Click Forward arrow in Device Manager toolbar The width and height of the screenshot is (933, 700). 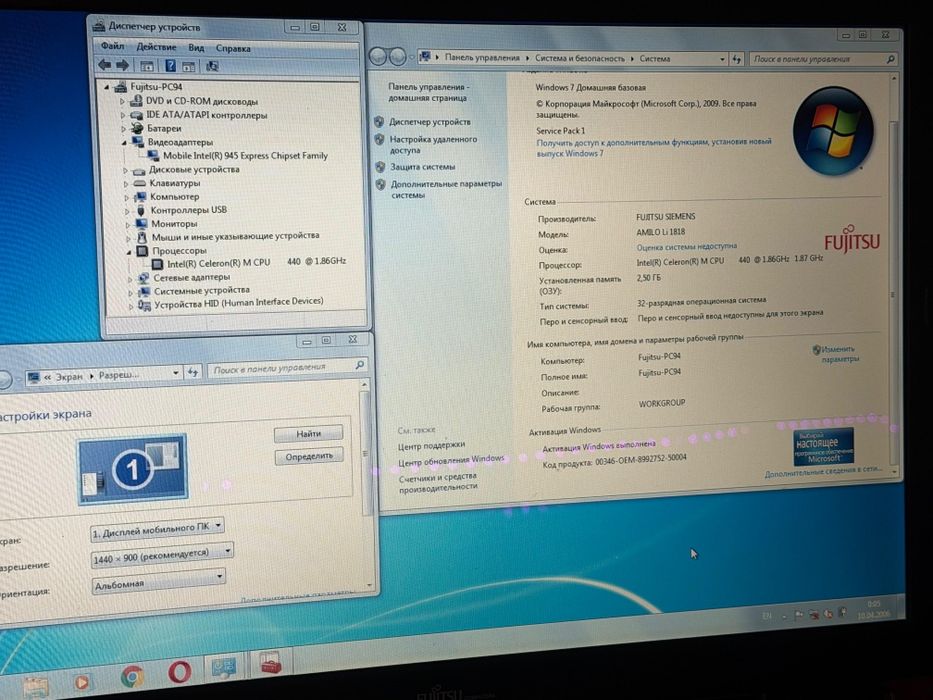tap(123, 65)
